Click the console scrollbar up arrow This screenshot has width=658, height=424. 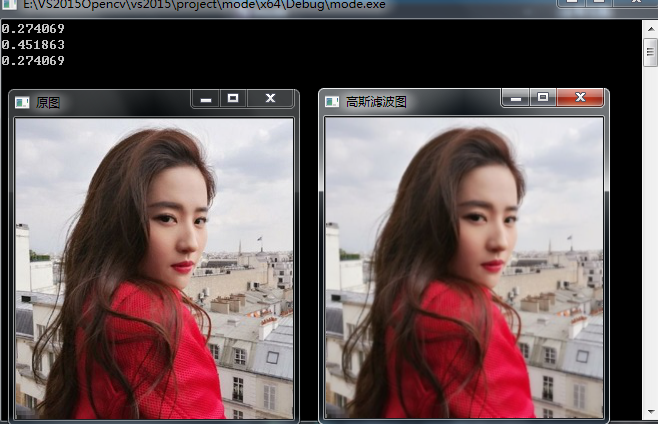(x=650, y=29)
